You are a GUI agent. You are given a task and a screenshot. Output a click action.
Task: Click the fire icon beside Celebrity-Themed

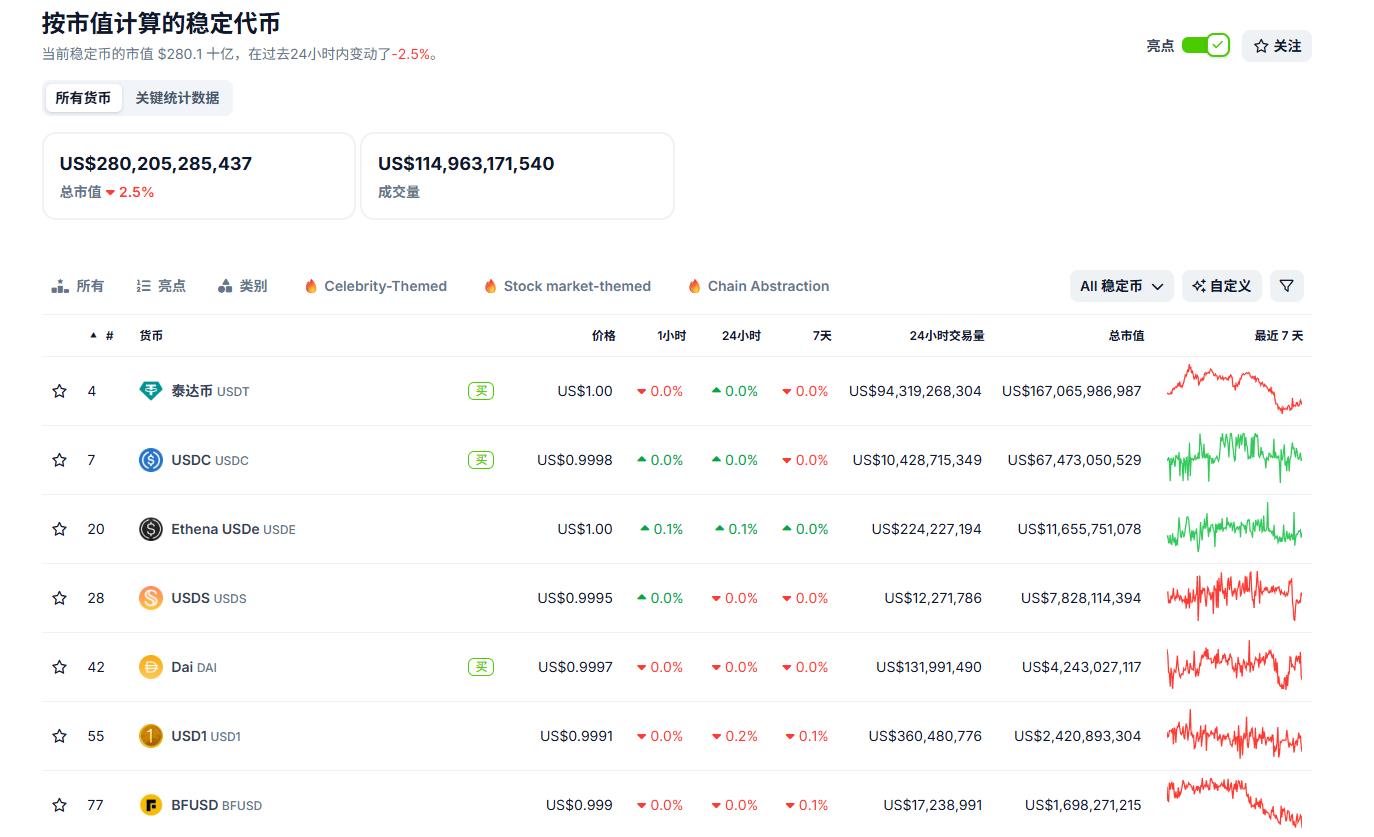point(311,286)
